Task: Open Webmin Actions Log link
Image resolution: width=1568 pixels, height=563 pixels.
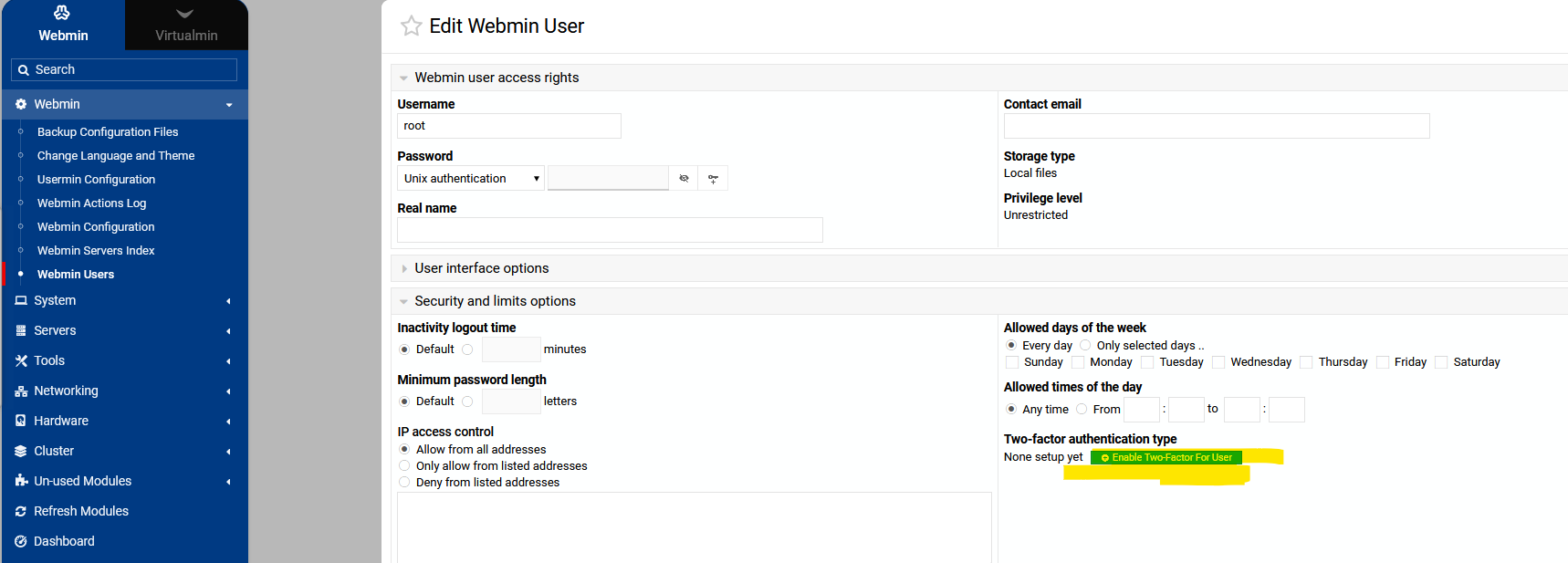Action: click(x=91, y=203)
